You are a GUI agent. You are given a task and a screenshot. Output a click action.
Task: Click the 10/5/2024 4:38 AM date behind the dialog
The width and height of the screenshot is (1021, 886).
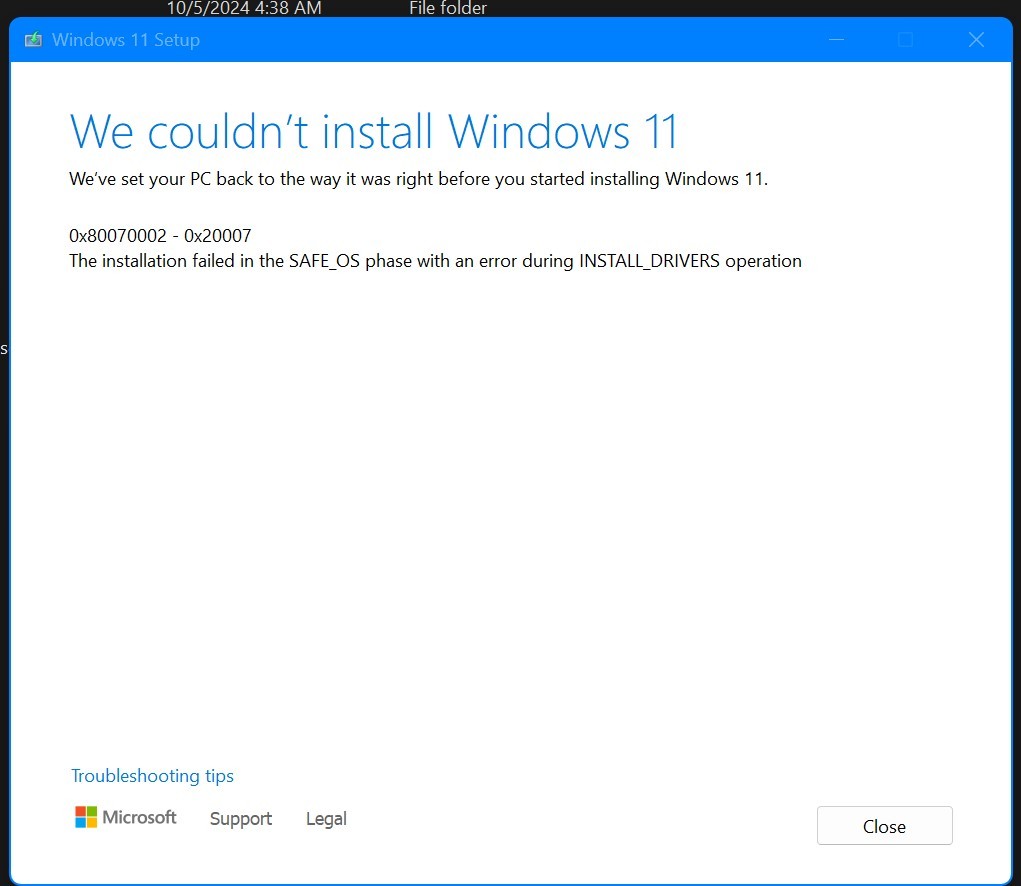pos(244,8)
